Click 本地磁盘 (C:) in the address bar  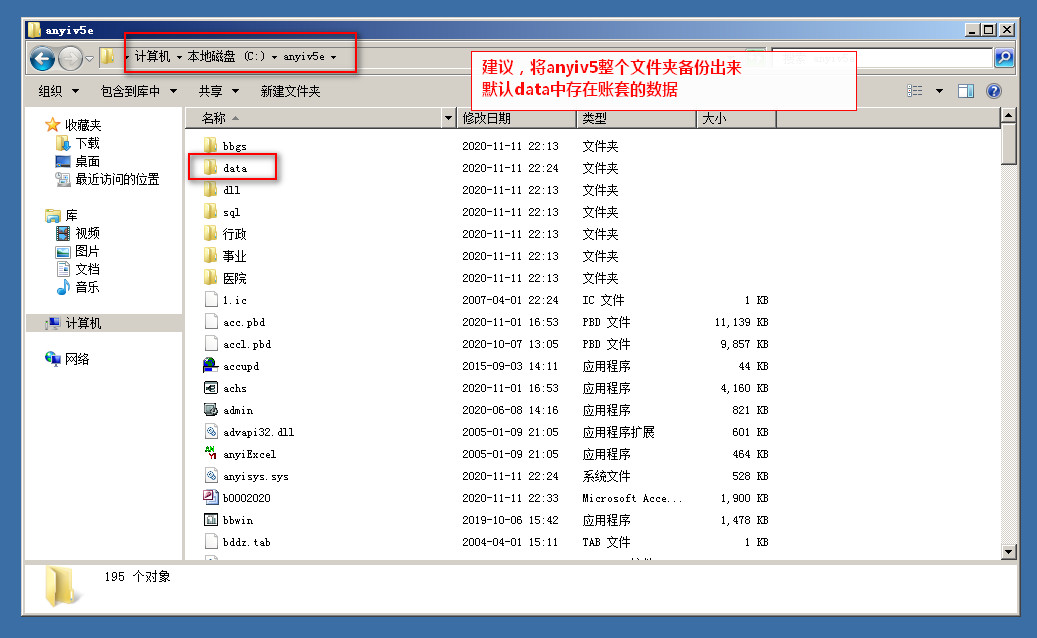click(x=225, y=57)
